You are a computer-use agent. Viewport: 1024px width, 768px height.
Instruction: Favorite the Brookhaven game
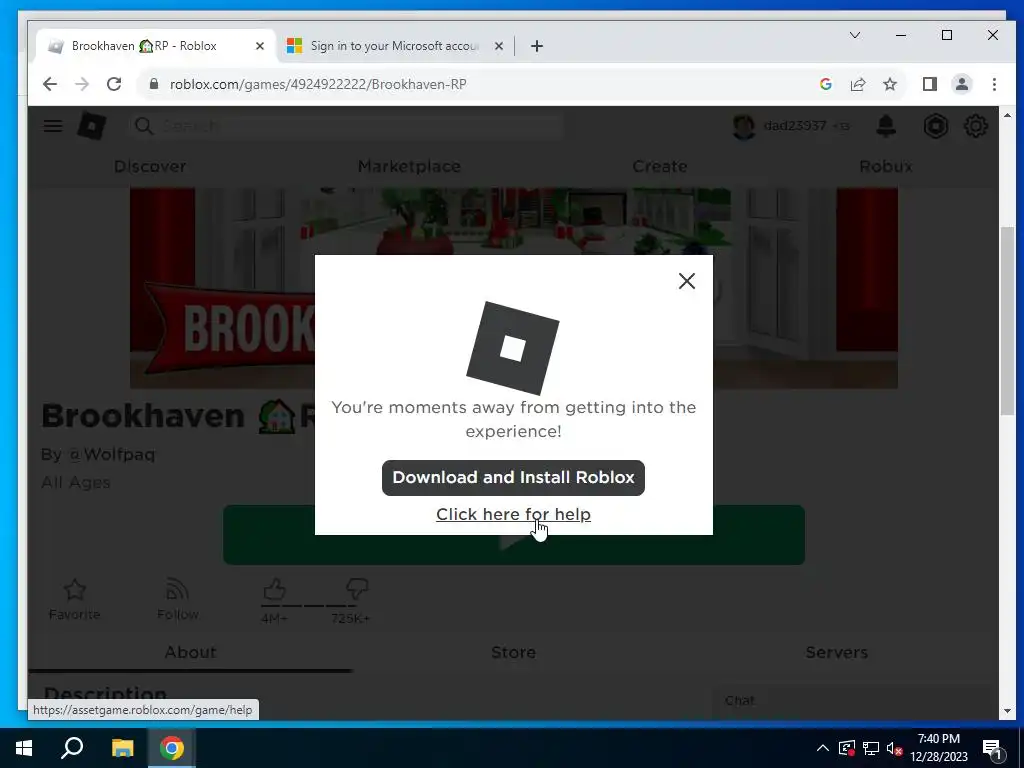[x=74, y=600]
